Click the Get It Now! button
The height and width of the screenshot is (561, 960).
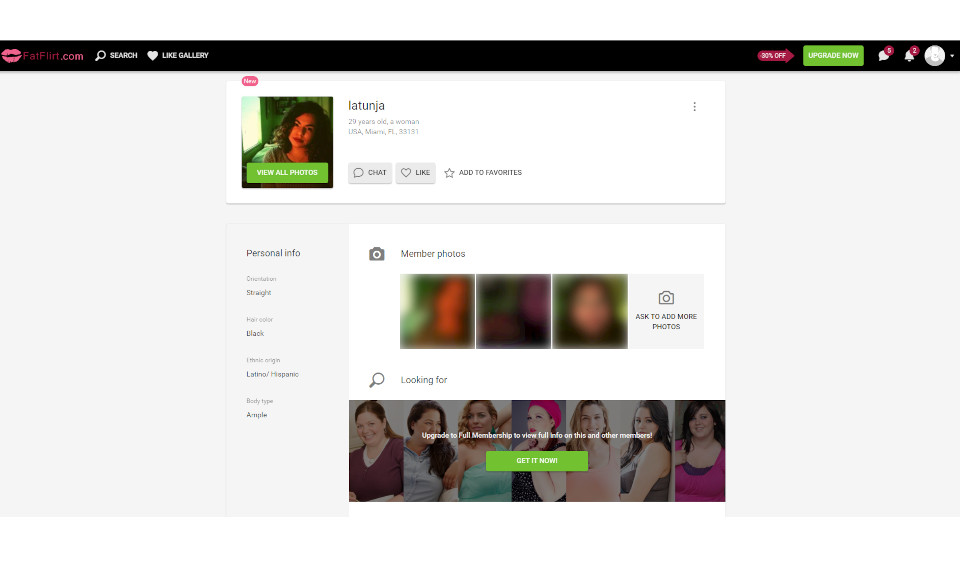[x=536, y=461]
